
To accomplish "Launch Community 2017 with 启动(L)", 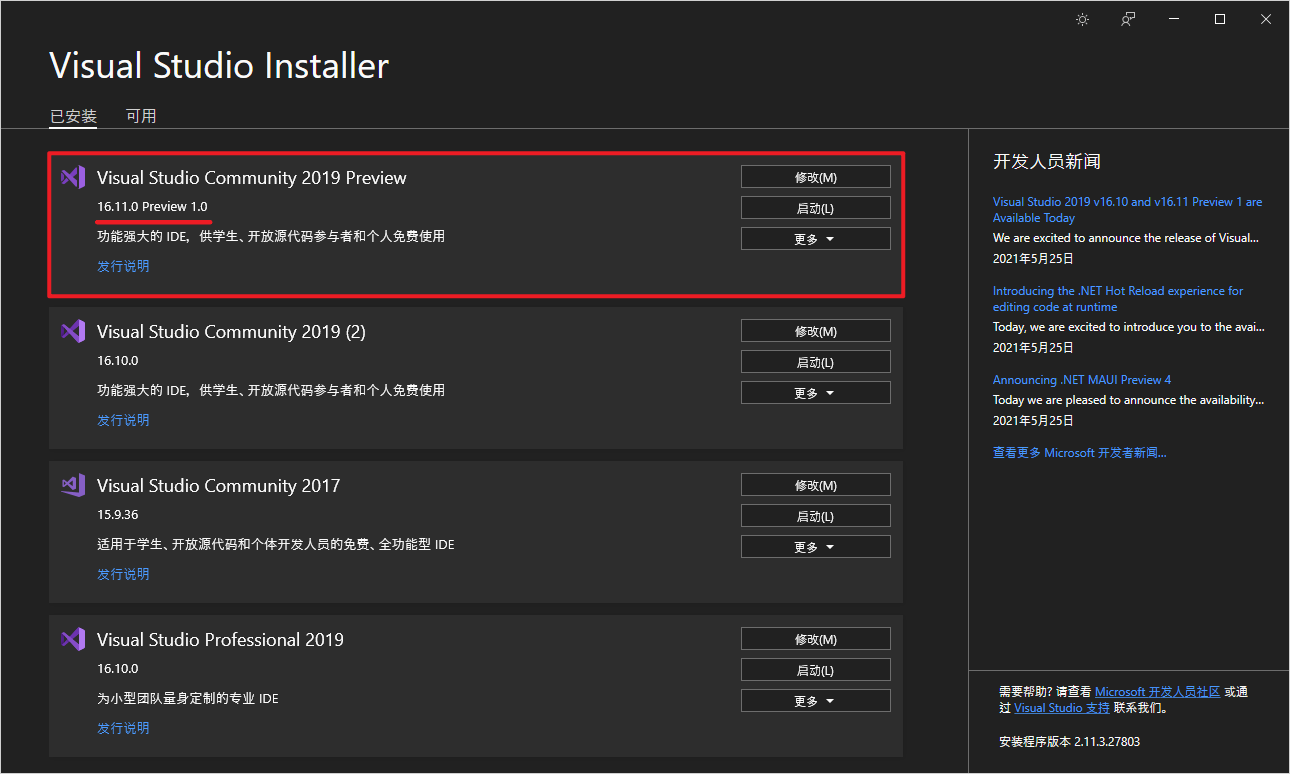I will [815, 516].
